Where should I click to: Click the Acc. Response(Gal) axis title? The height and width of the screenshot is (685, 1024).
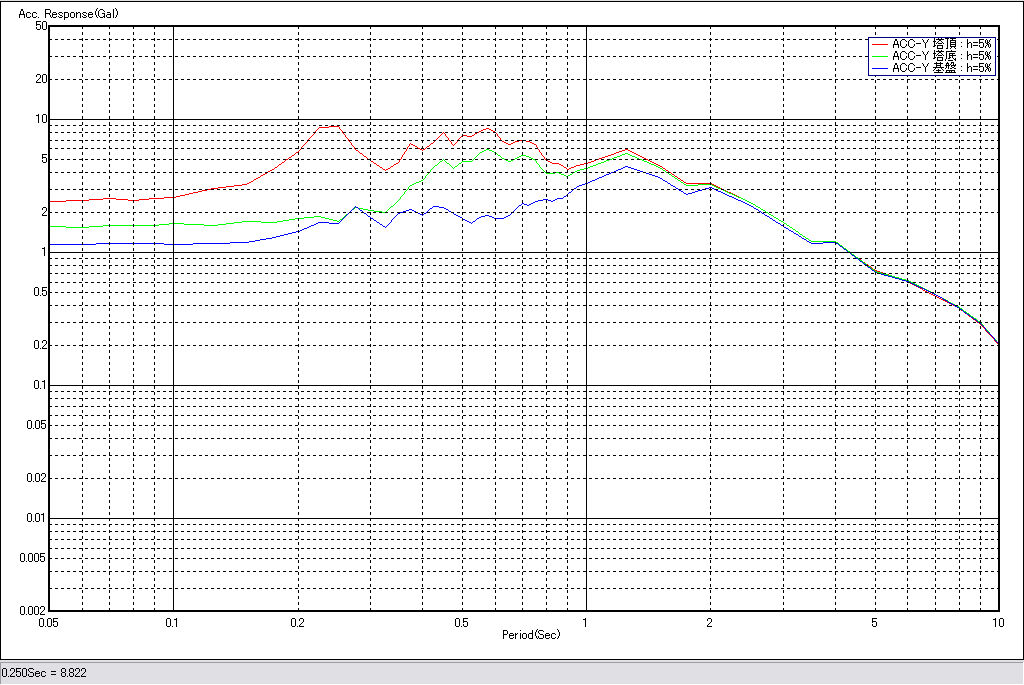pyautogui.click(x=62, y=15)
